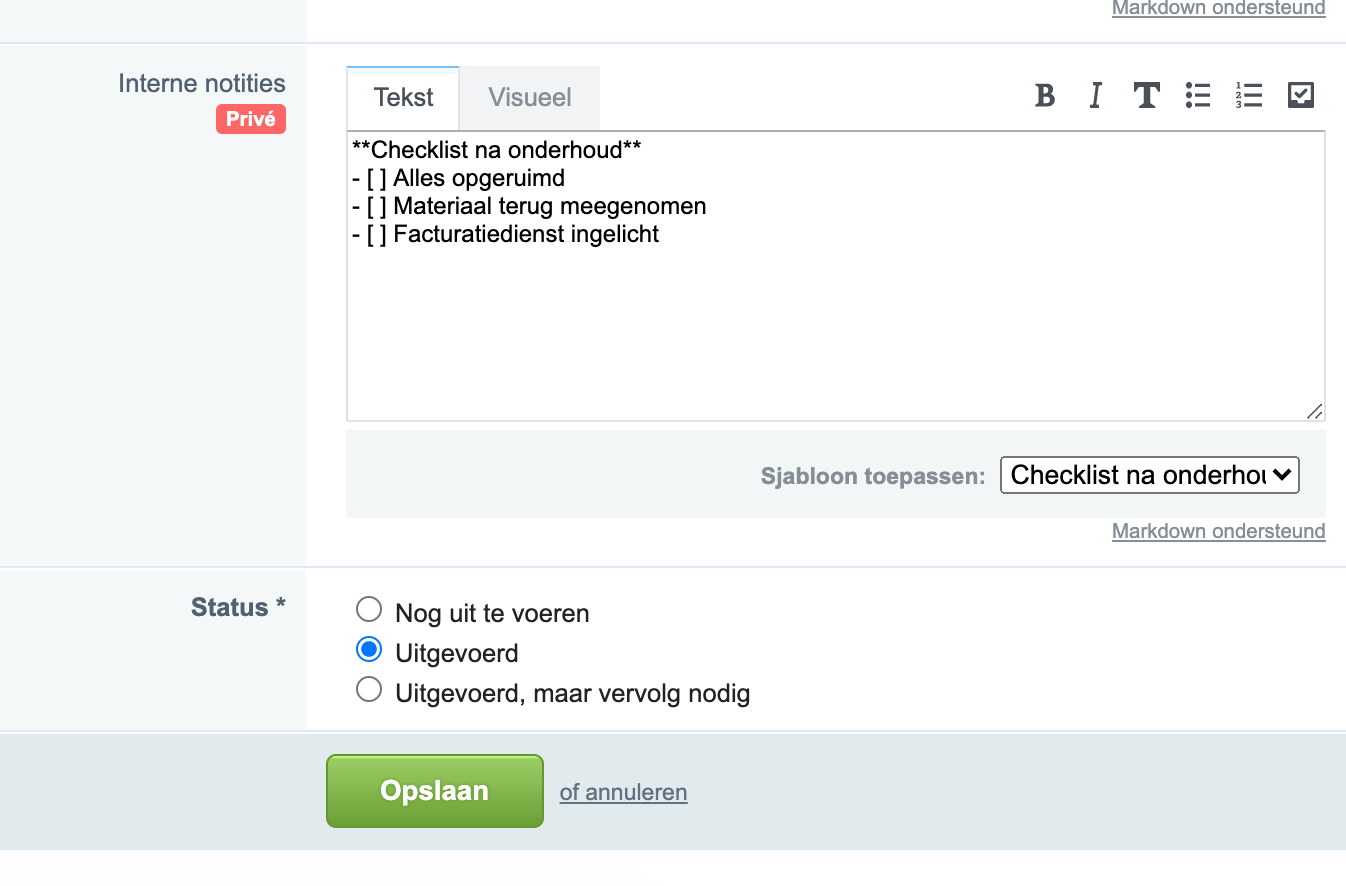Click the textarea resize handle in the corner
1346x886 pixels.
1315,410
